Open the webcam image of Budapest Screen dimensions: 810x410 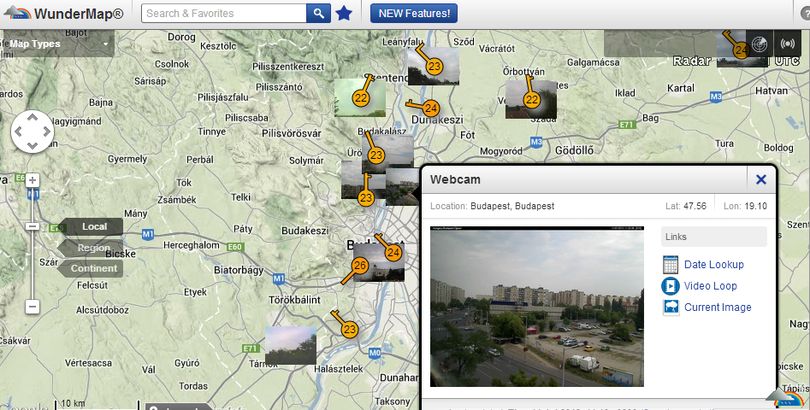537,306
